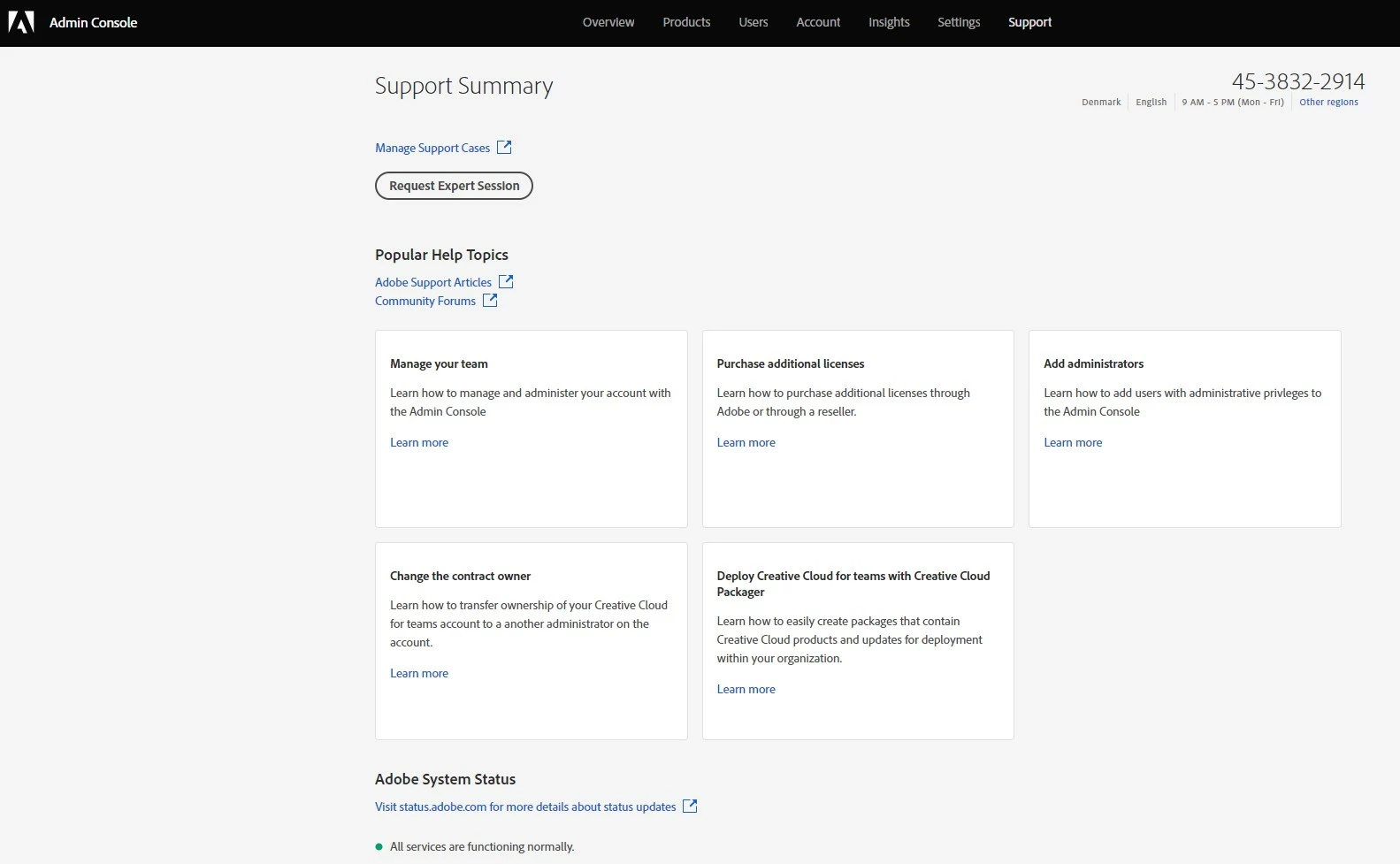Click the green status indicator dot
The image size is (1400, 864).
379,846
